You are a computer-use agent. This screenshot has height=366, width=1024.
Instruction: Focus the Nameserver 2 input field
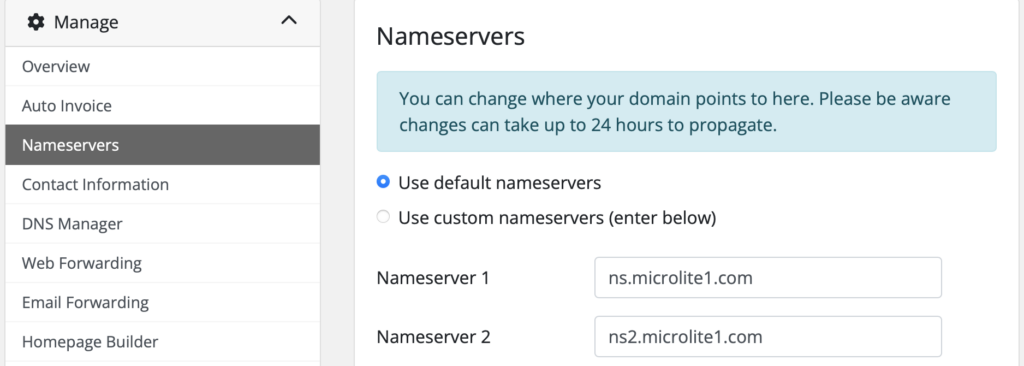[768, 337]
